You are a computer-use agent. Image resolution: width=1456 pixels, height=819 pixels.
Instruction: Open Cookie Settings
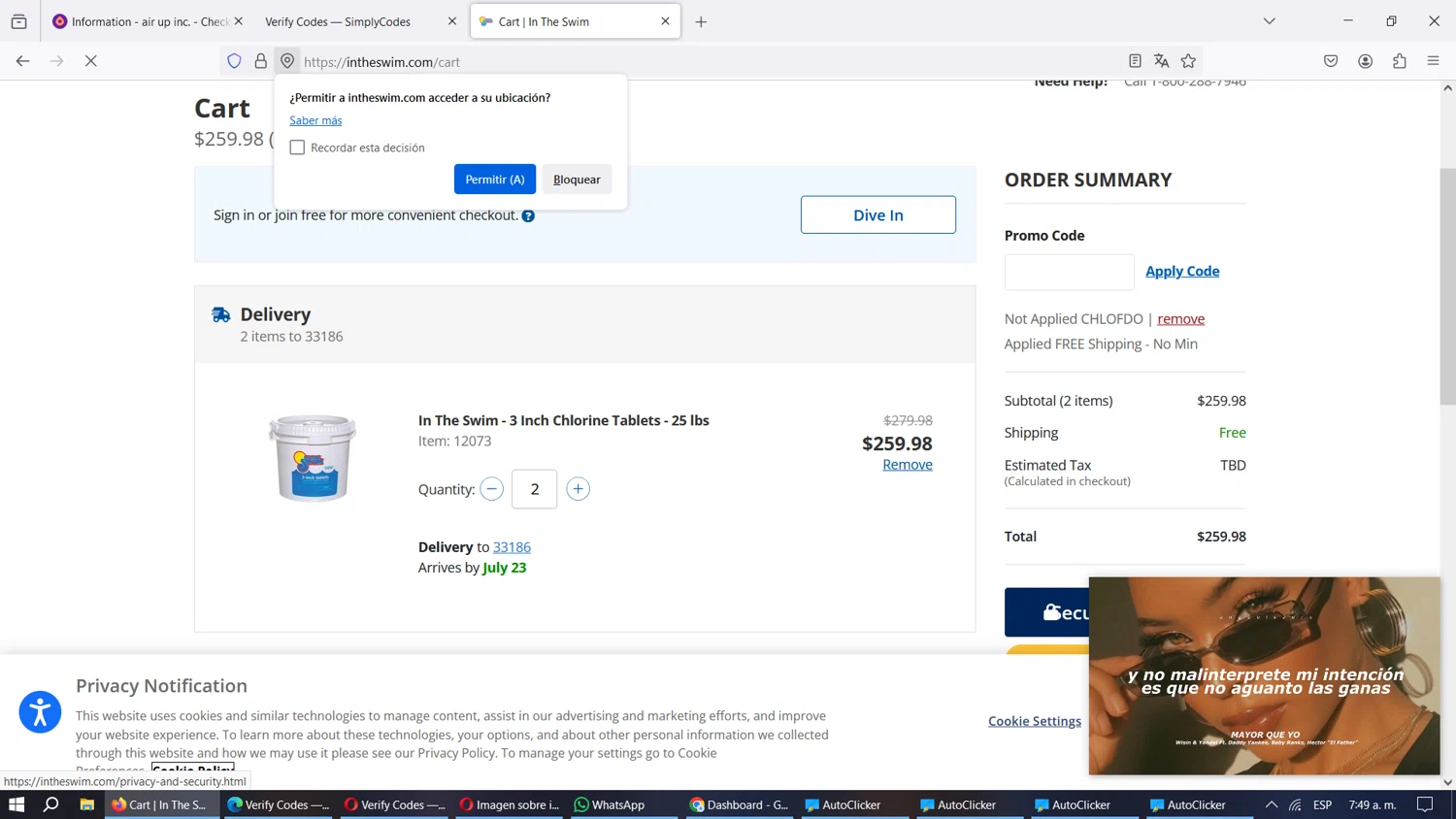[x=1035, y=721]
